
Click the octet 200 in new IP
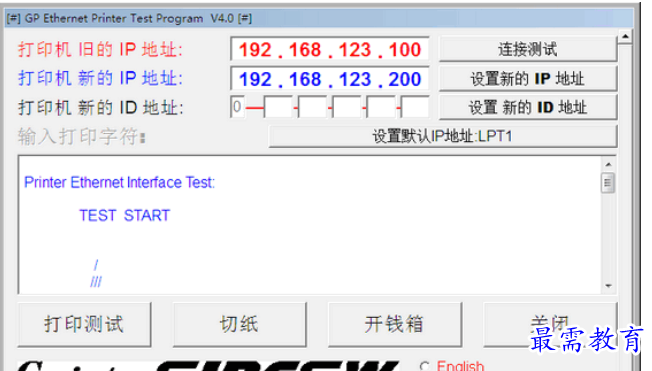[405, 79]
